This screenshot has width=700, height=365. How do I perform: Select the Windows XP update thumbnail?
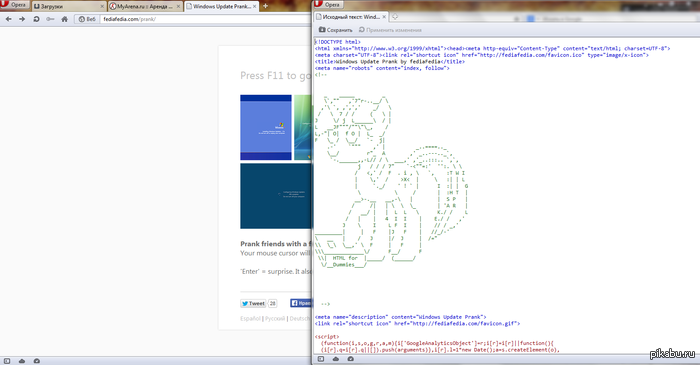[266, 127]
